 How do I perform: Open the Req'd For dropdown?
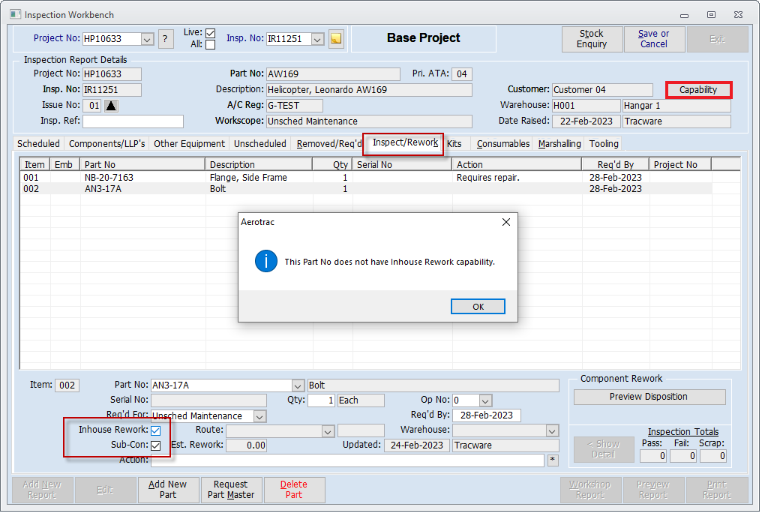pos(260,416)
